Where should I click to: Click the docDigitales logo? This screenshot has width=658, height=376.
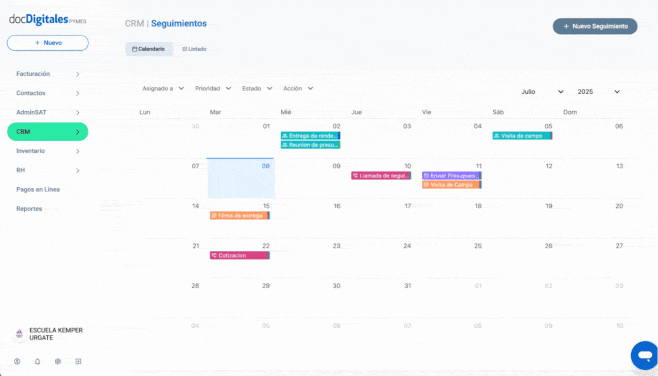click(x=47, y=19)
